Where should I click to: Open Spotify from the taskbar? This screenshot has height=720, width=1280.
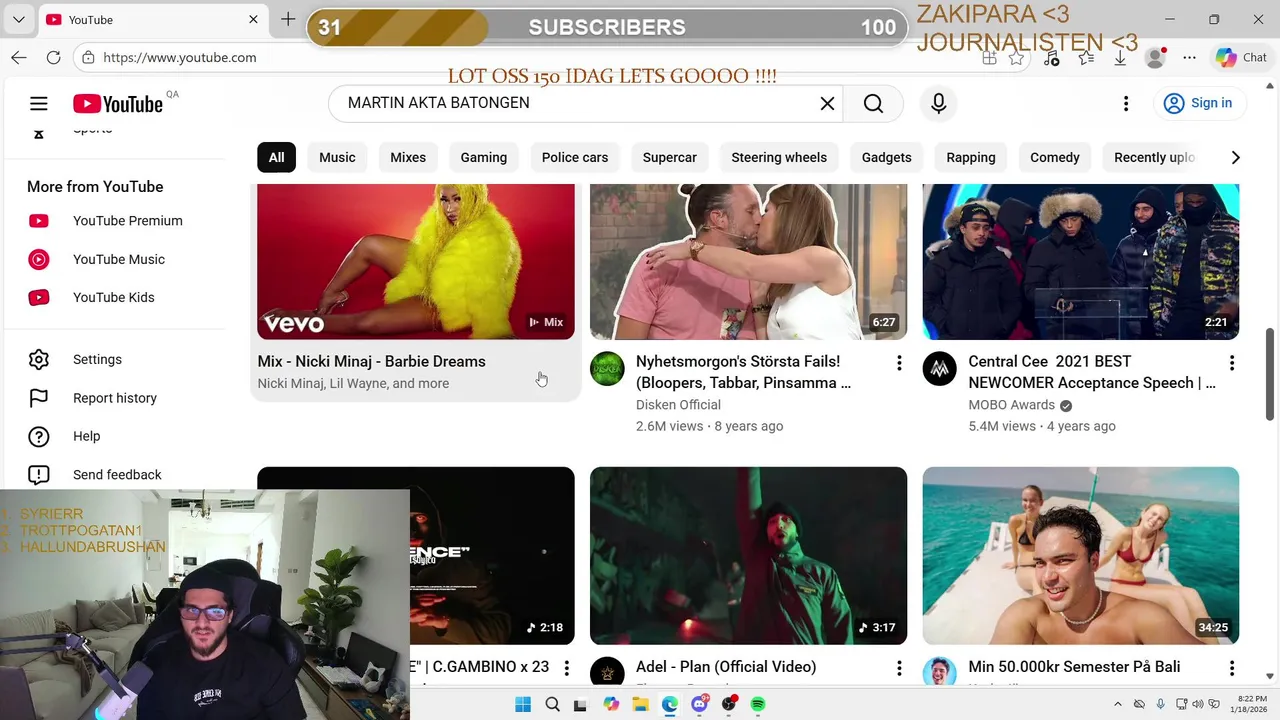[x=758, y=704]
